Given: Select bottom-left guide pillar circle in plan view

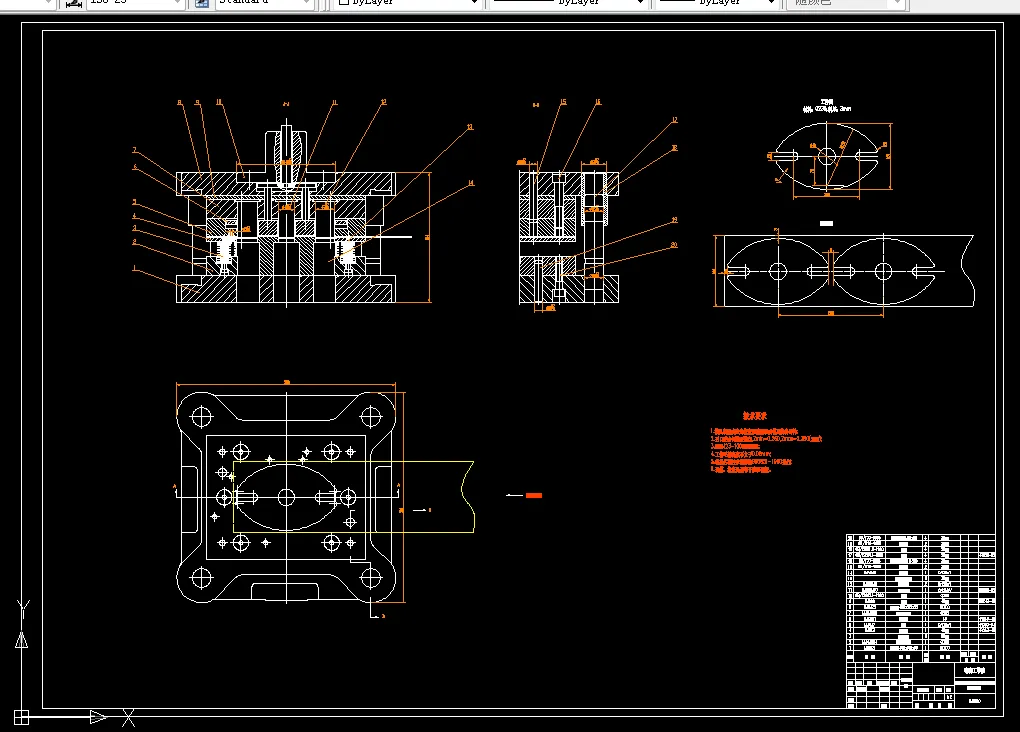Looking at the screenshot, I should (202, 577).
